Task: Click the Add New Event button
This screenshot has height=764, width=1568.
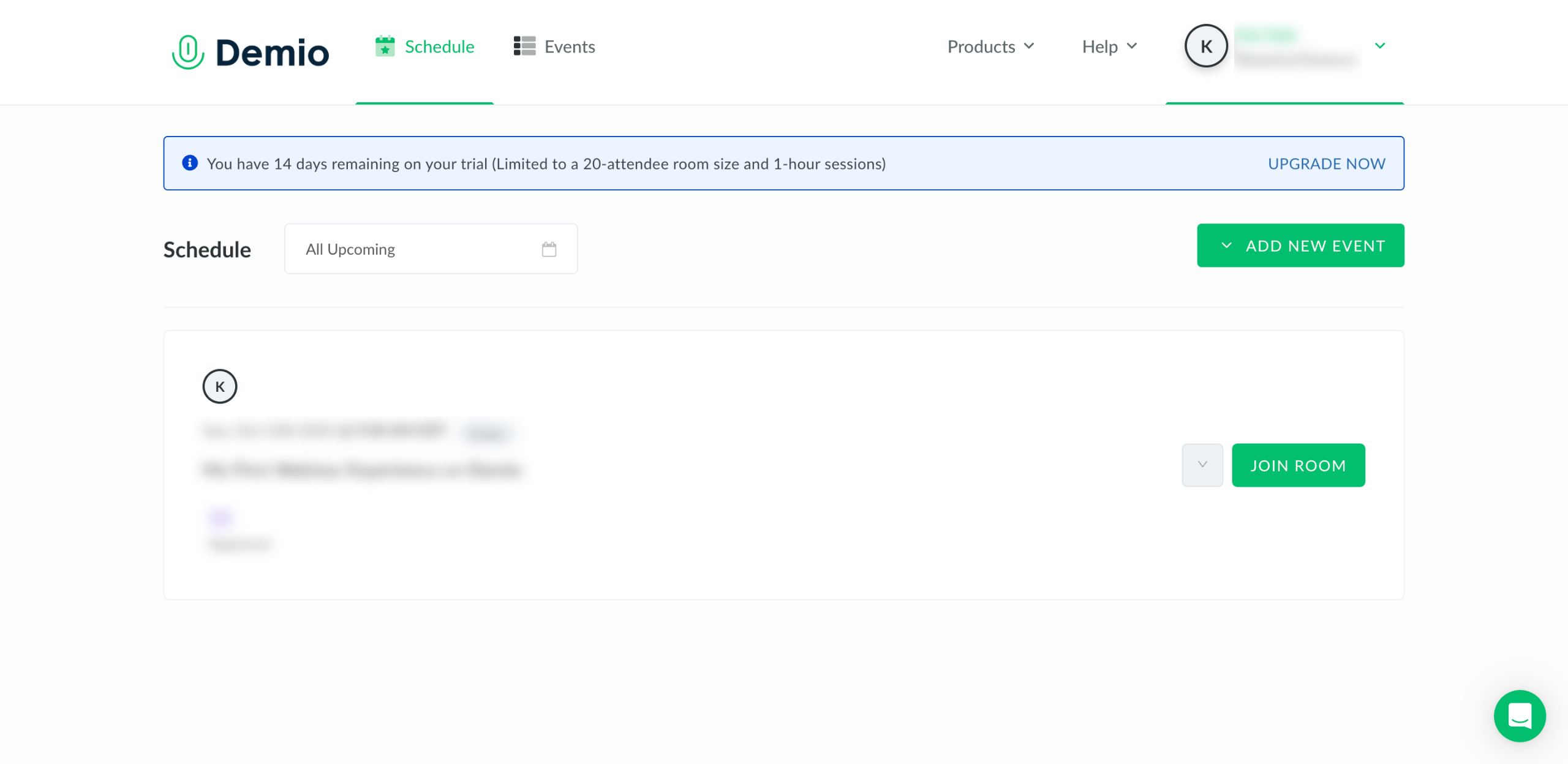Action: [1314, 245]
